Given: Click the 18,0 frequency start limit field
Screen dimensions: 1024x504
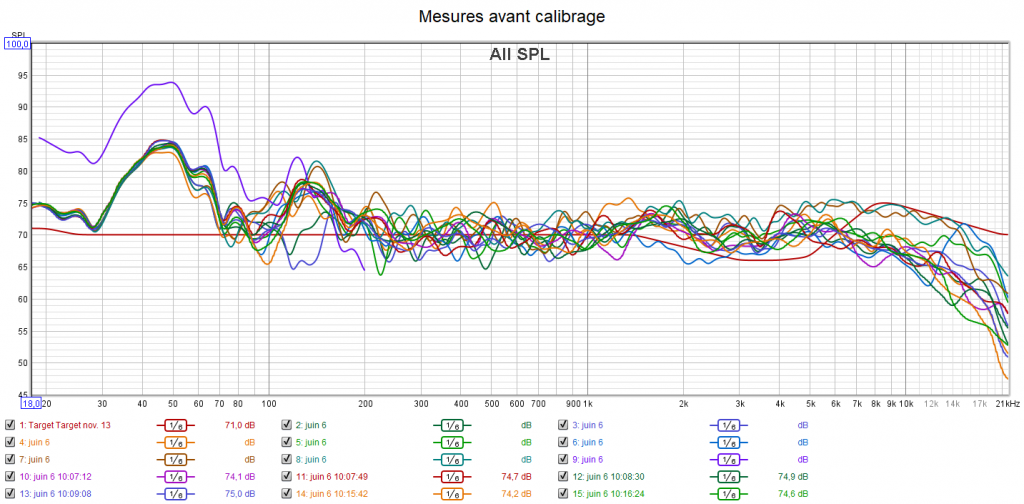Looking at the screenshot, I should tap(31, 404).
